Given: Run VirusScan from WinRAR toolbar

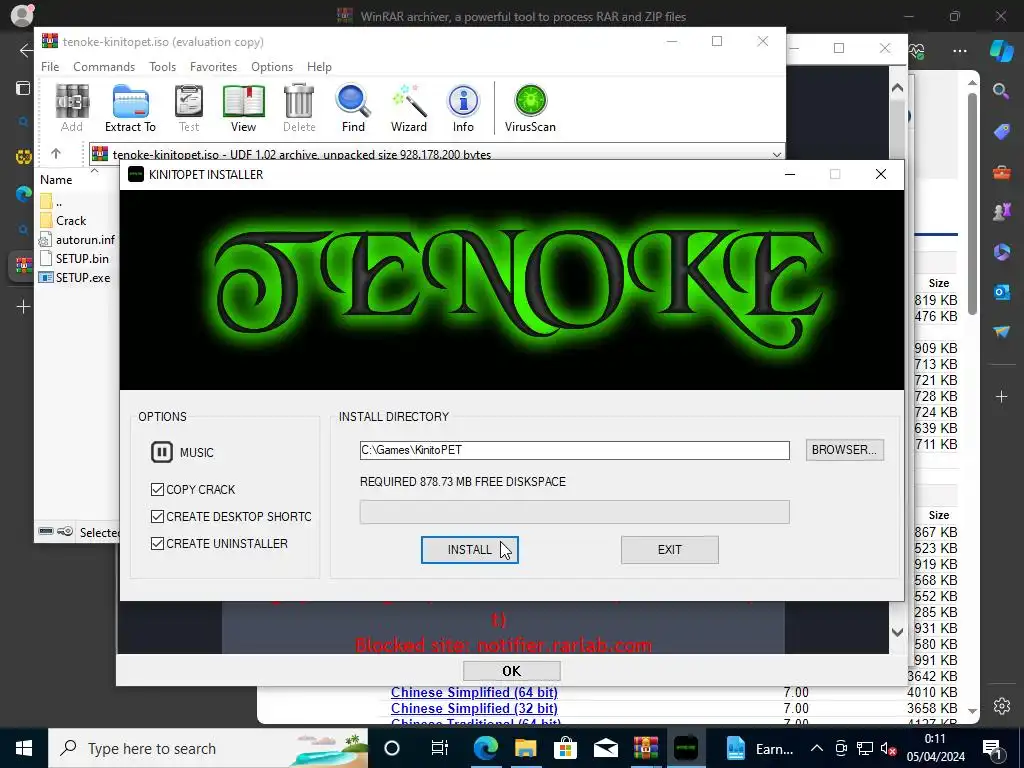Looking at the screenshot, I should click(x=530, y=109).
